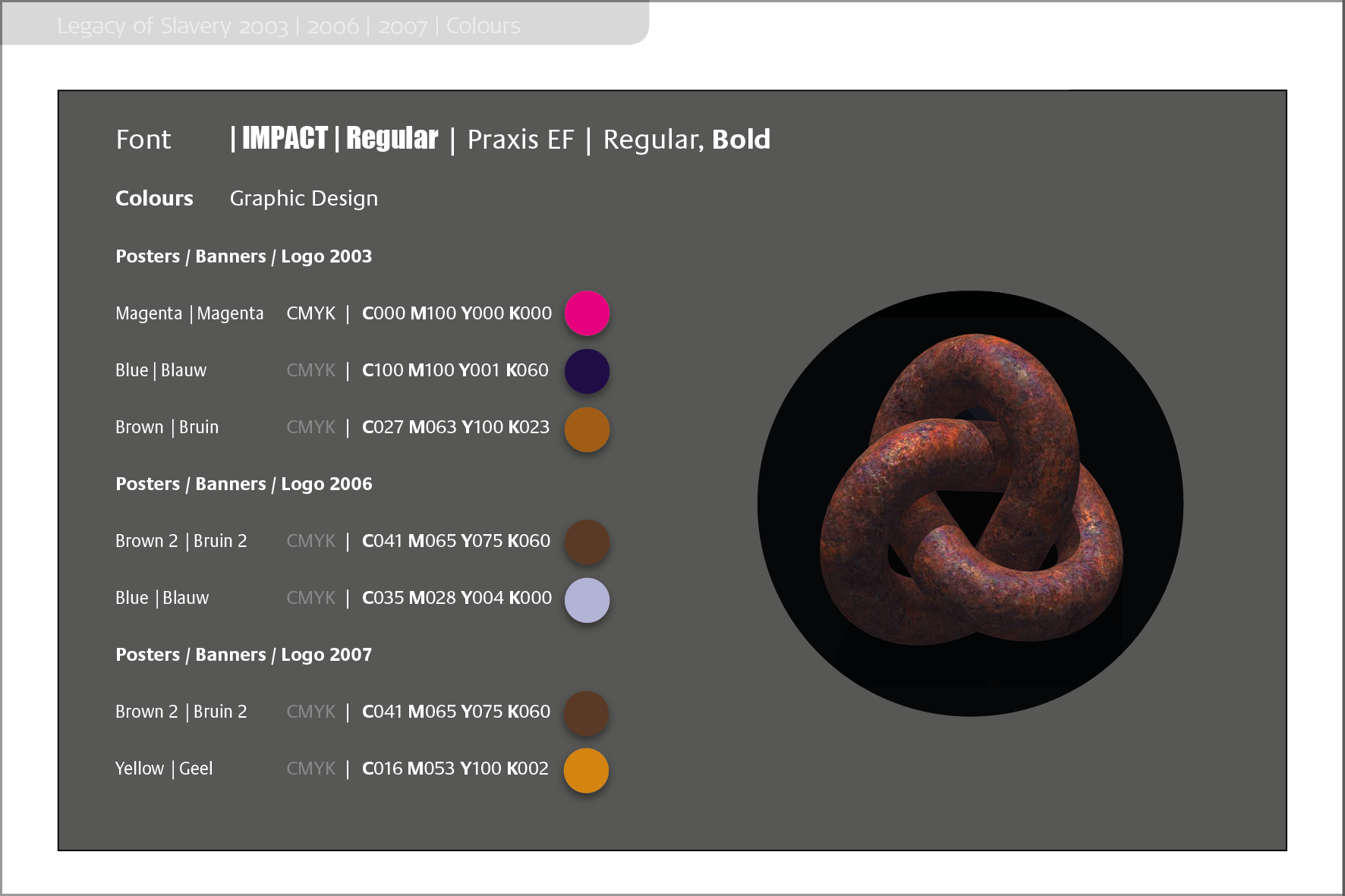This screenshot has width=1345, height=896.
Task: Click 'Brown 2 | Bruin 2' in 2007 section
Action: point(181,712)
